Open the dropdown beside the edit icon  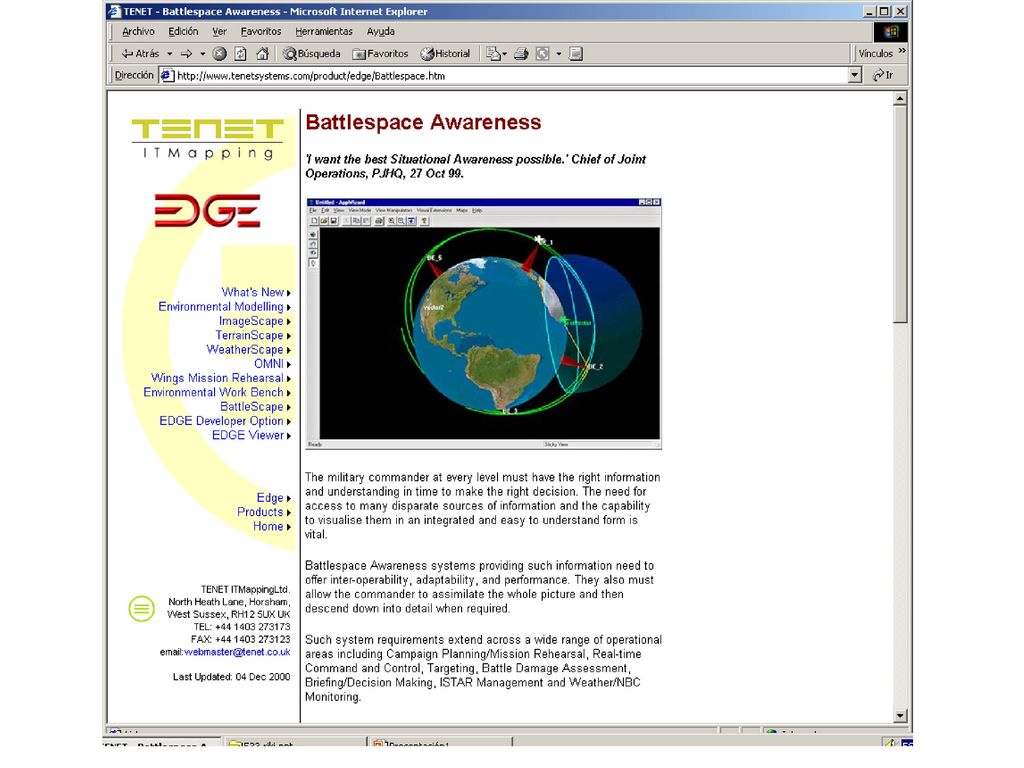[x=558, y=54]
